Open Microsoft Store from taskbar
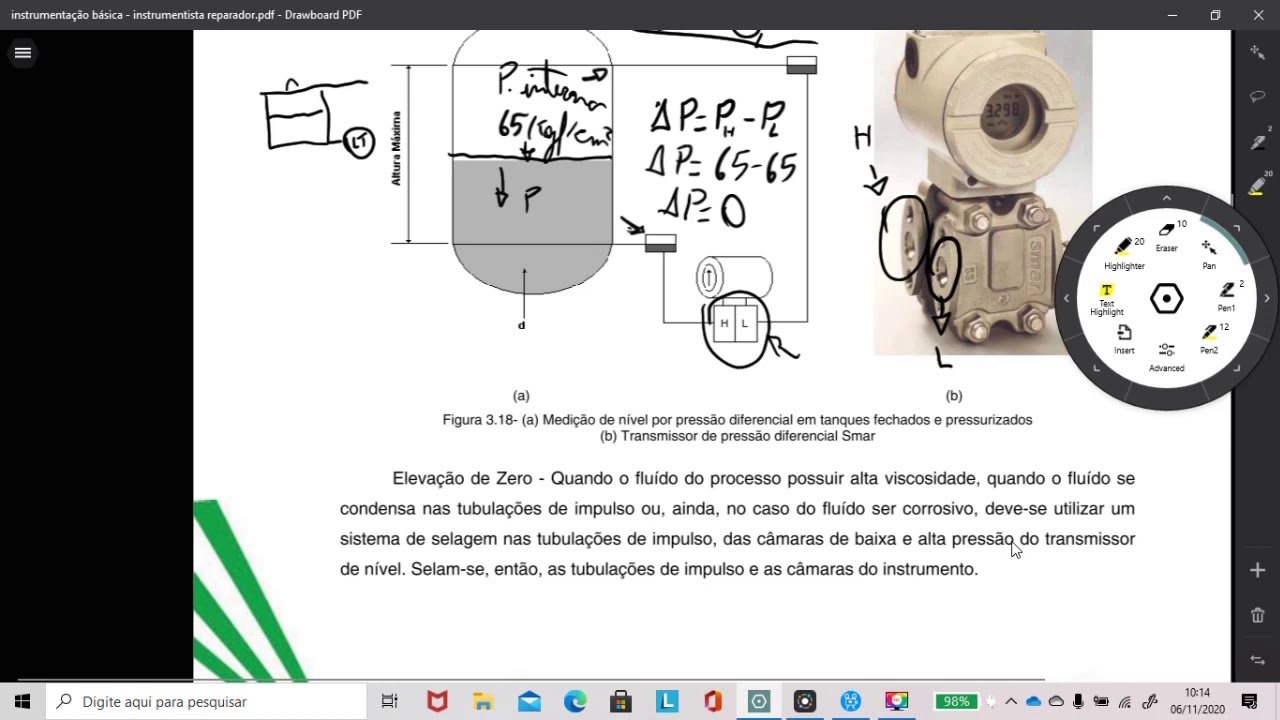 coord(621,701)
